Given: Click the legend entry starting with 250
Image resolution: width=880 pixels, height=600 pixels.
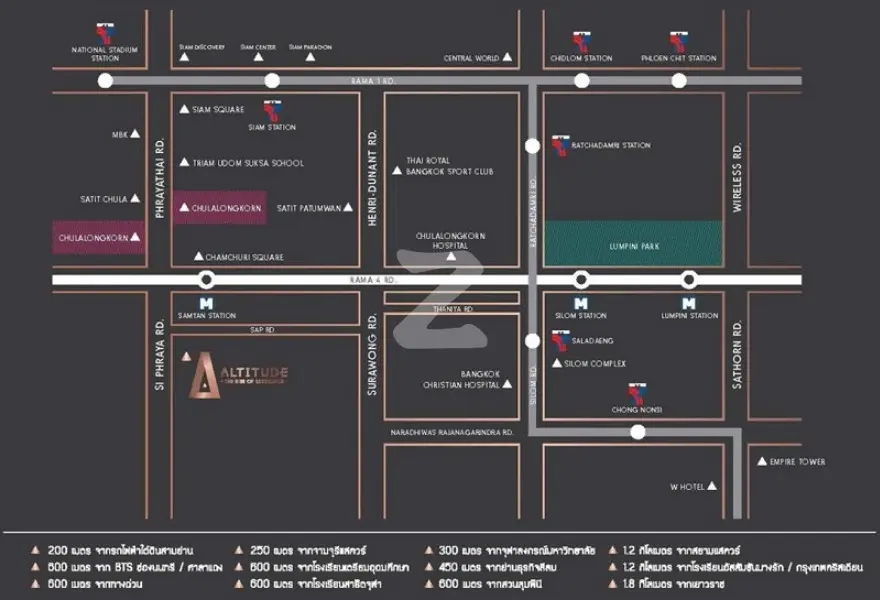Looking at the screenshot, I should coord(300,551).
